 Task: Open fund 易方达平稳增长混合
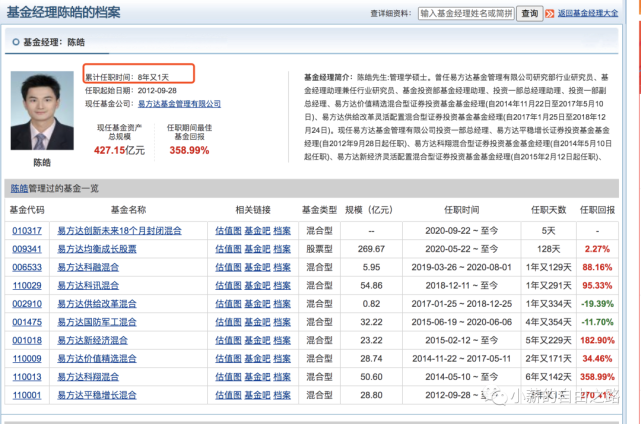pyautogui.click(x=97, y=395)
